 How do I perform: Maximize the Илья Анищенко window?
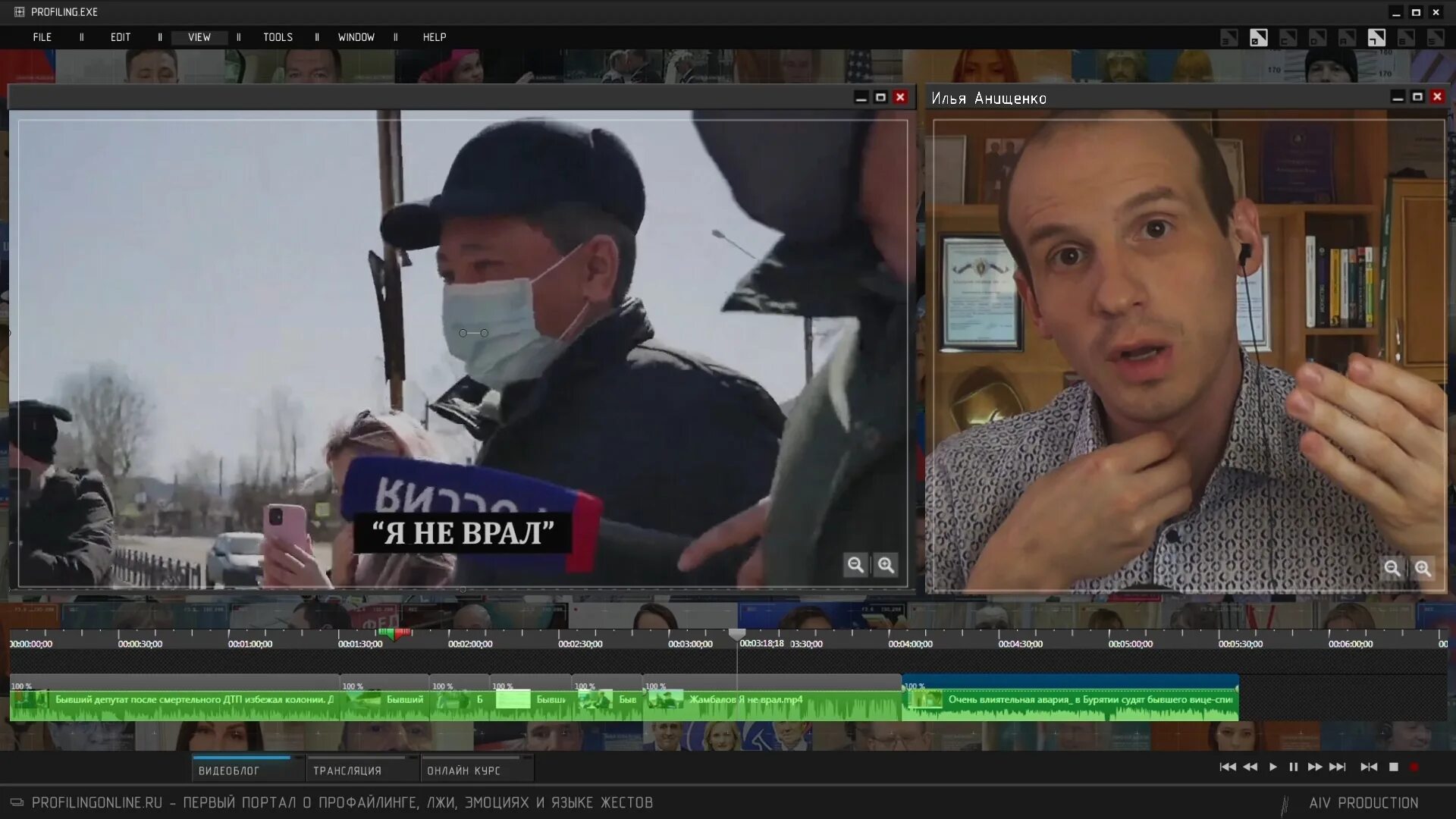tap(1417, 96)
